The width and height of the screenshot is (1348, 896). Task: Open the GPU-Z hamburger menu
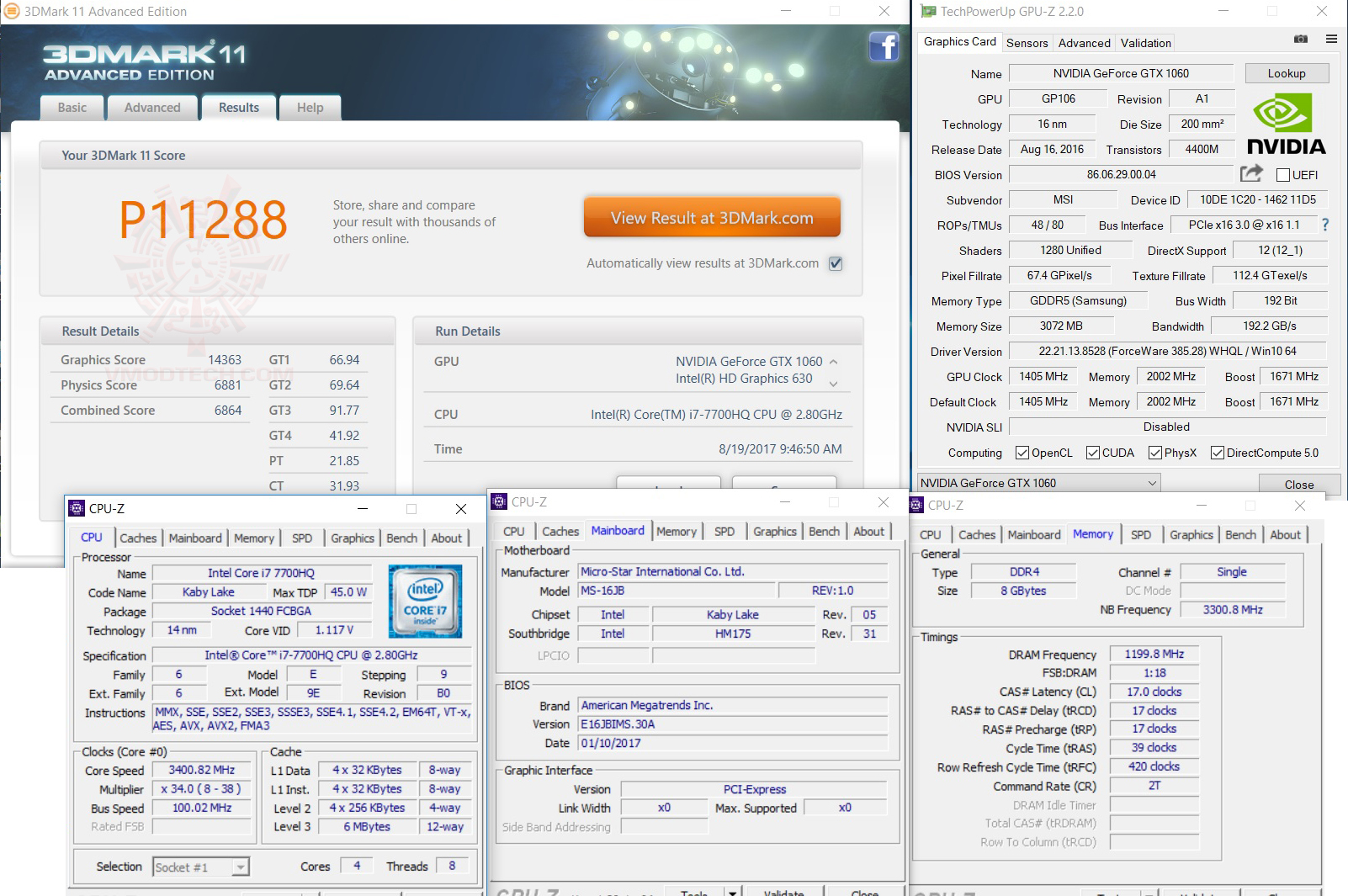tap(1331, 39)
